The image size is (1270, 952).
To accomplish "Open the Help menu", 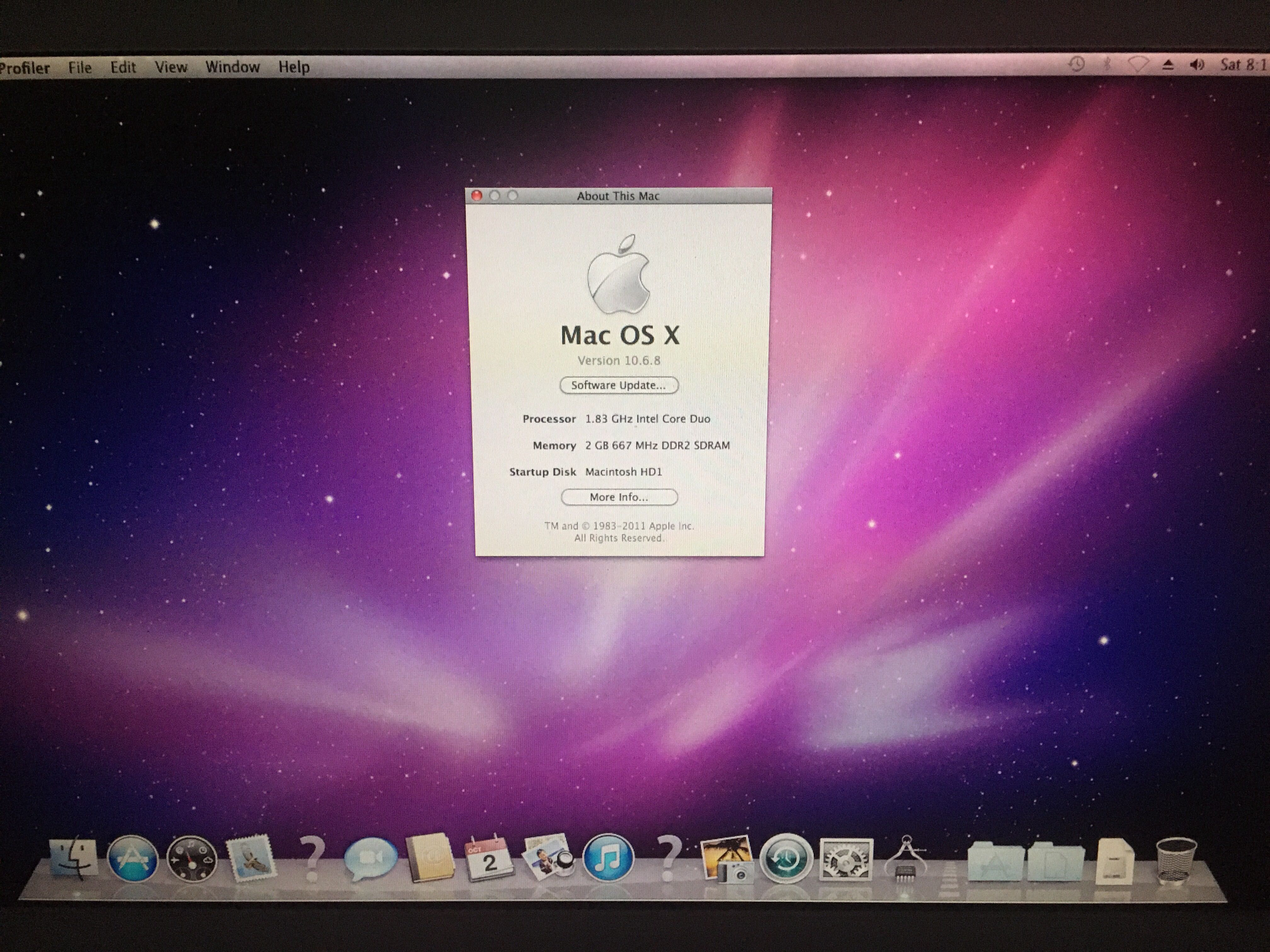I will 294,67.
